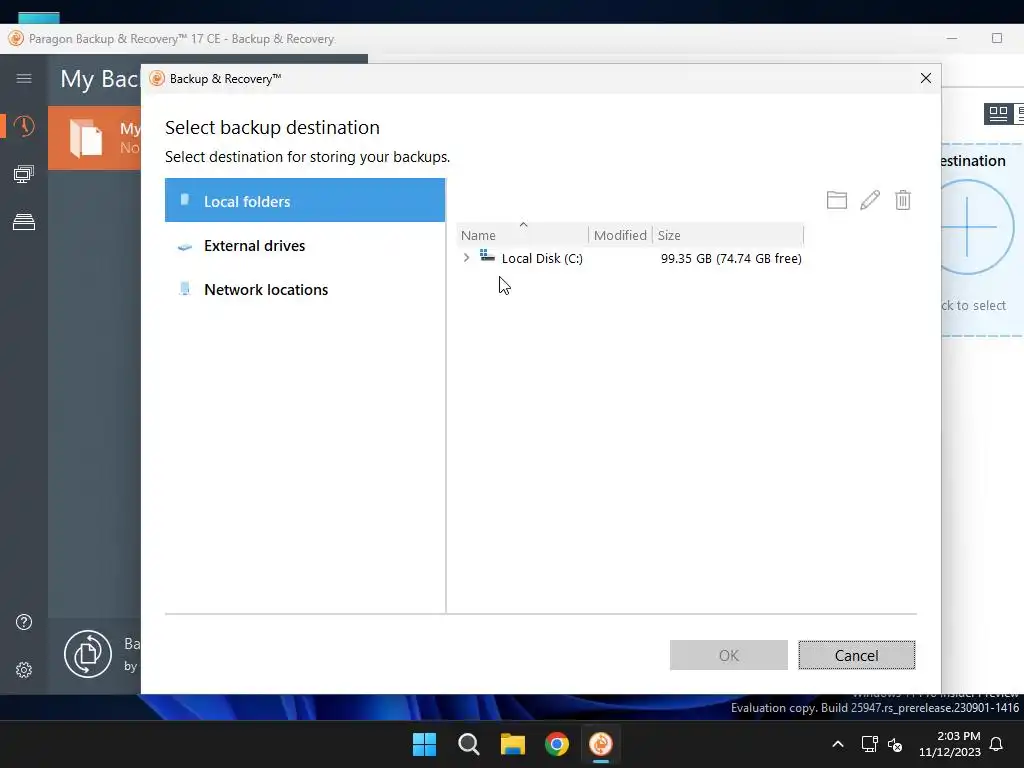
Task: Open the notification bell in the taskbar
Action: click(996, 744)
